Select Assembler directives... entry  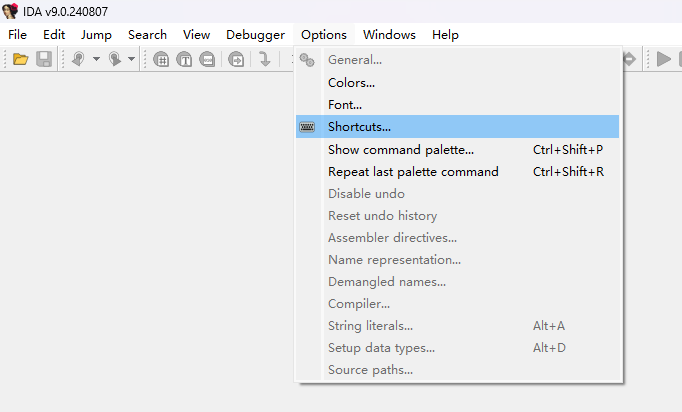click(458, 238)
